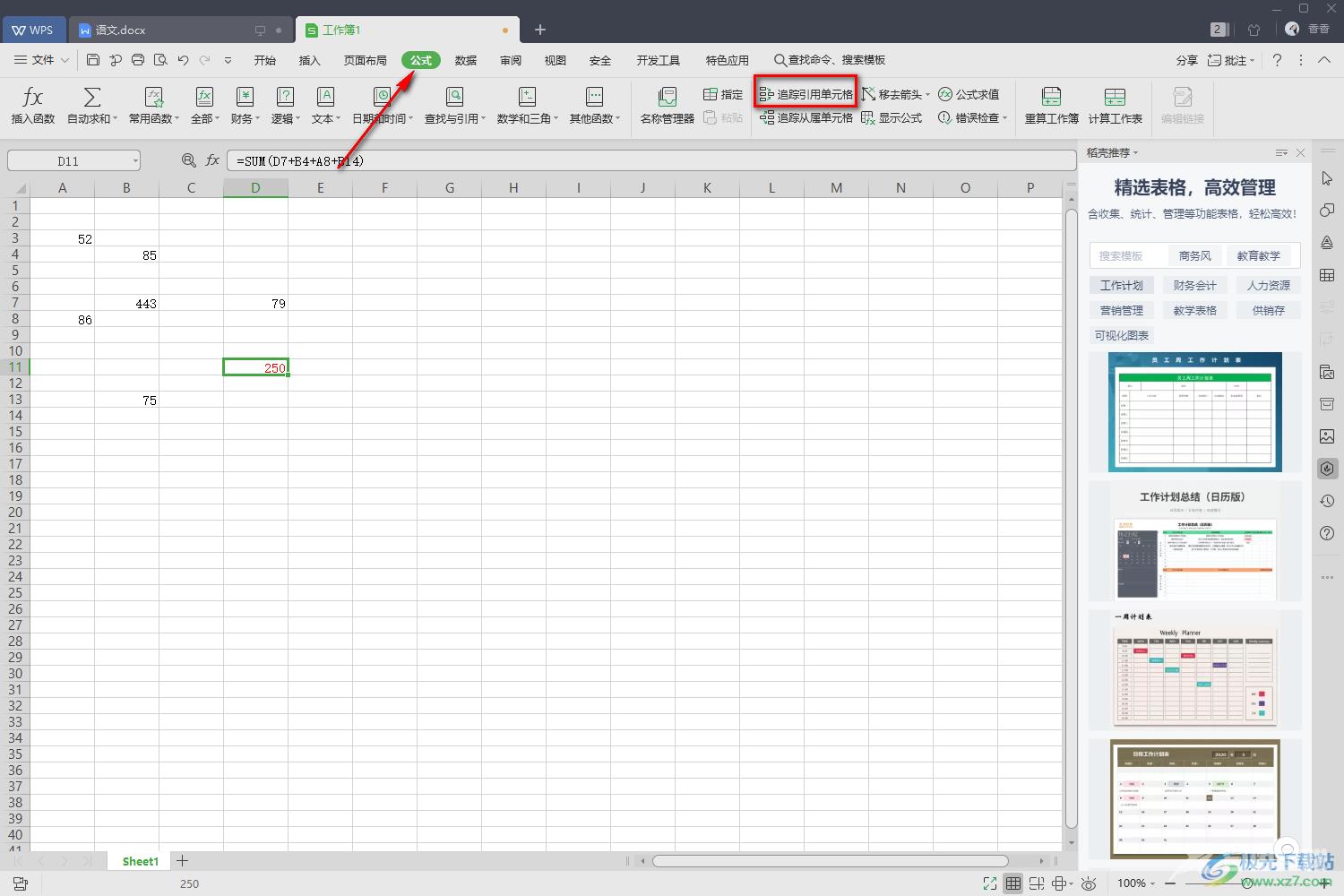Click the History clock icon in right sidebar

[x=1327, y=501]
